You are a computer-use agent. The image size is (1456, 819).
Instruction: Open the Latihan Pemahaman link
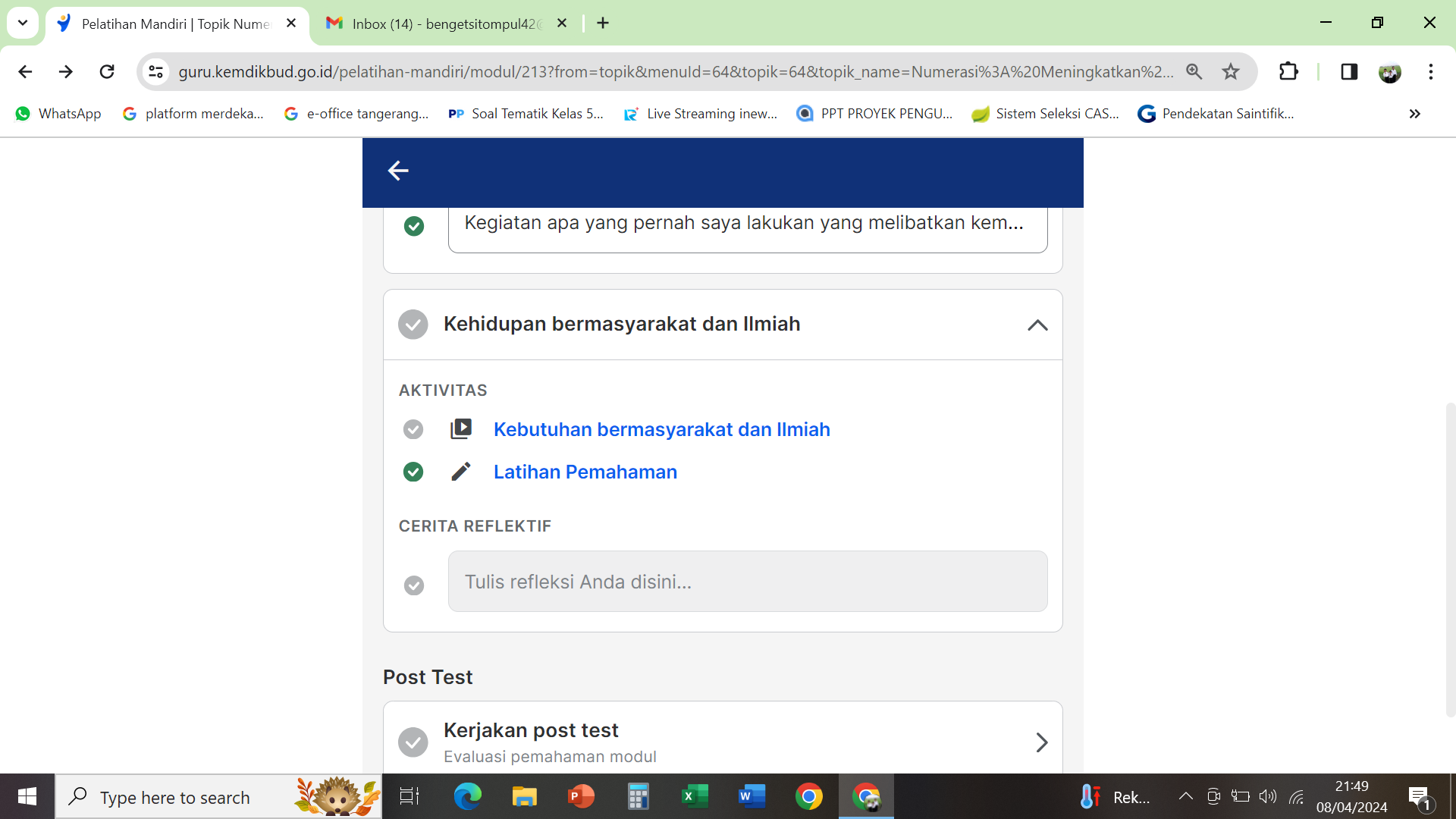585,472
